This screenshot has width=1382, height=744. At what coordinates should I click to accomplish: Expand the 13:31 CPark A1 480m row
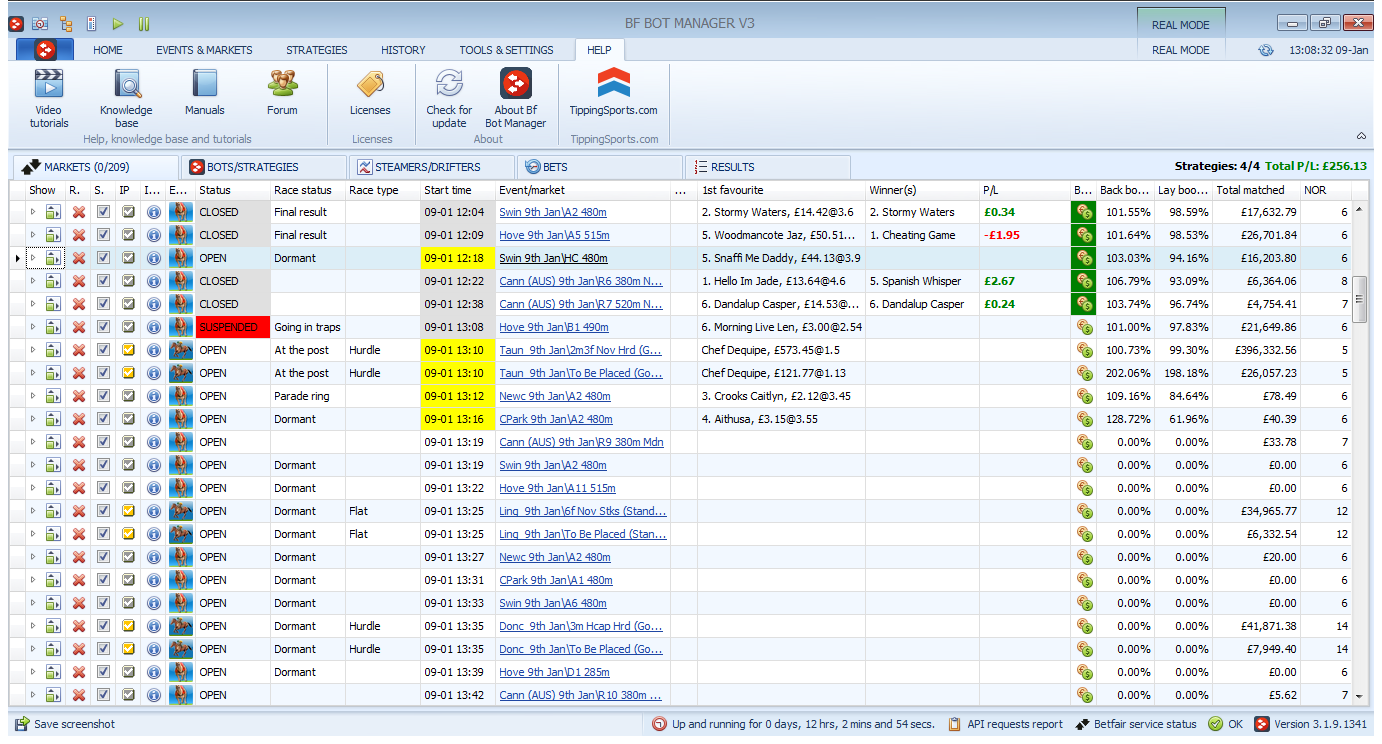click(x=32, y=580)
